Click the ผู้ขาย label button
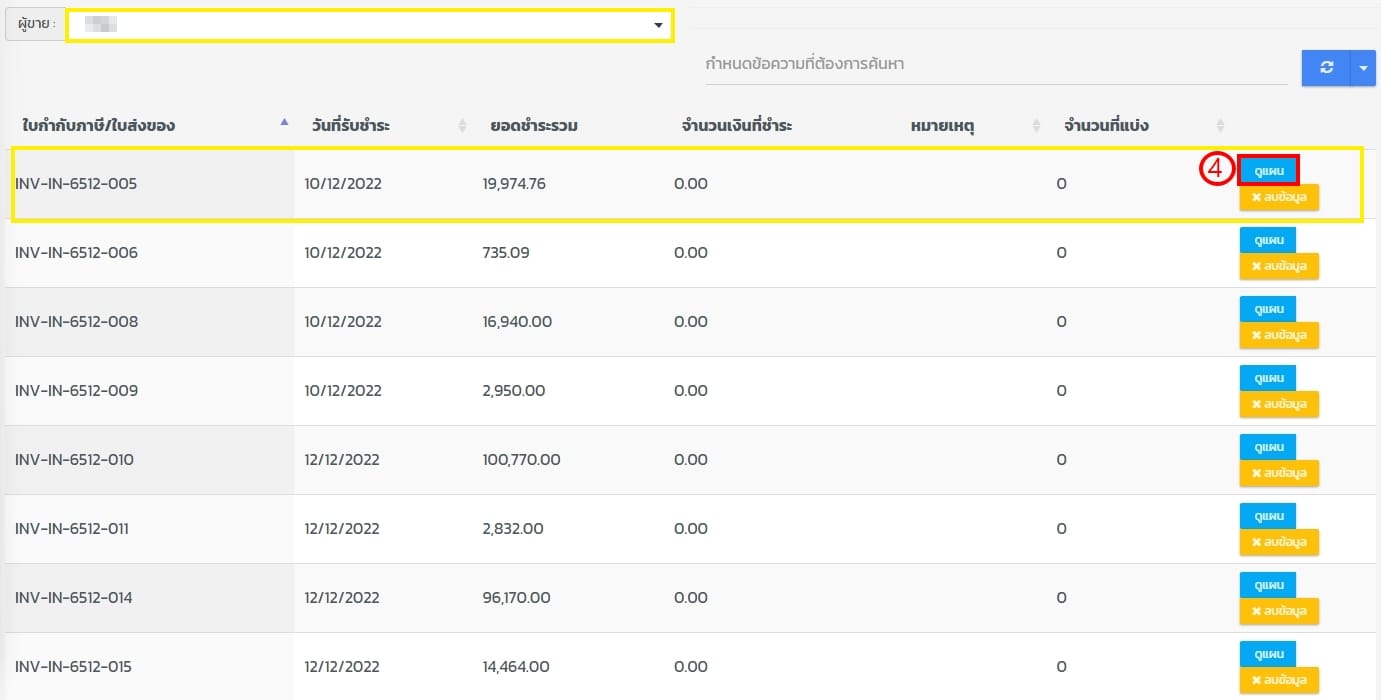 (35, 24)
